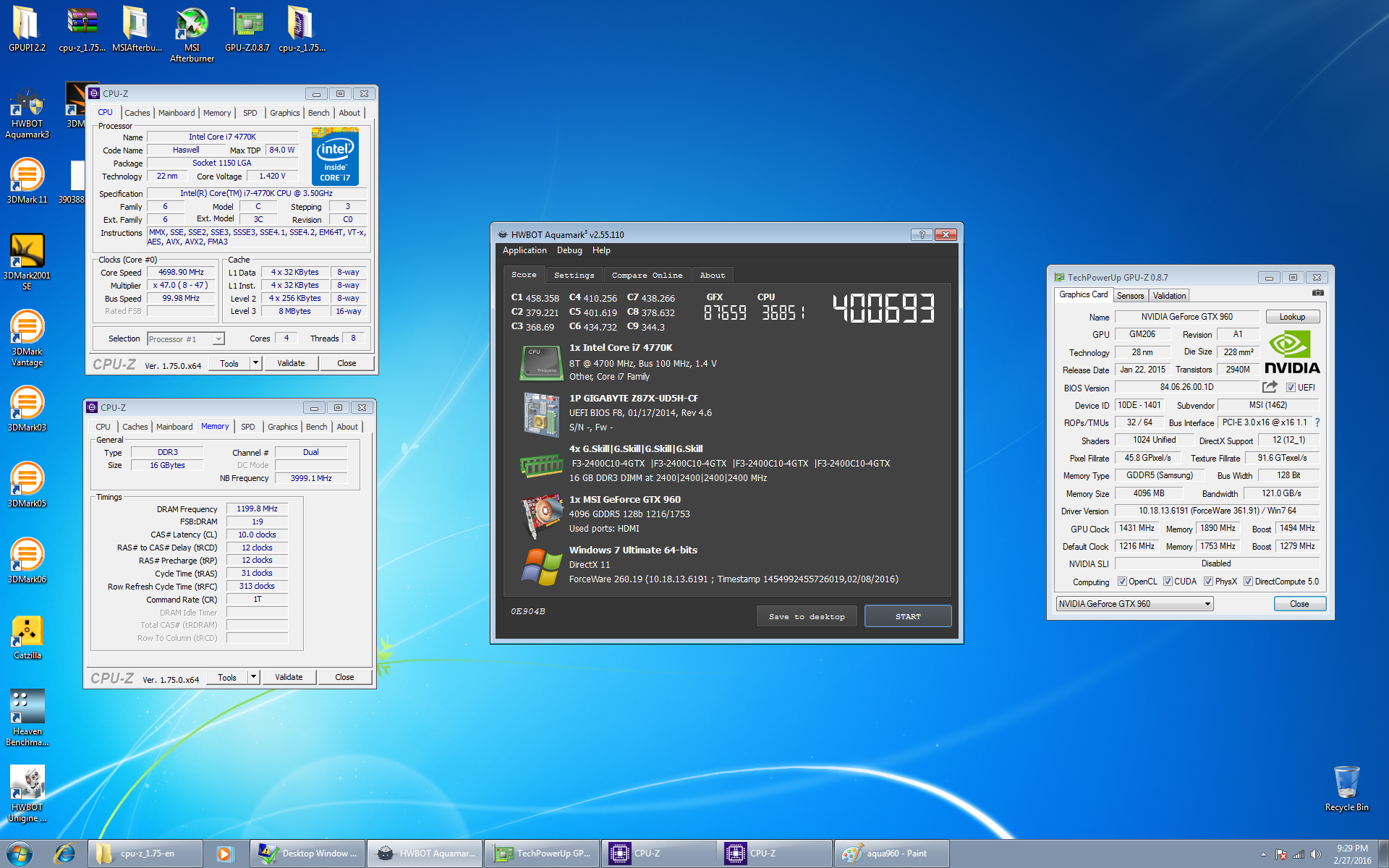Screen dimensions: 1389x868
Task: Open the Settings tab in Aquamark
Action: point(574,275)
